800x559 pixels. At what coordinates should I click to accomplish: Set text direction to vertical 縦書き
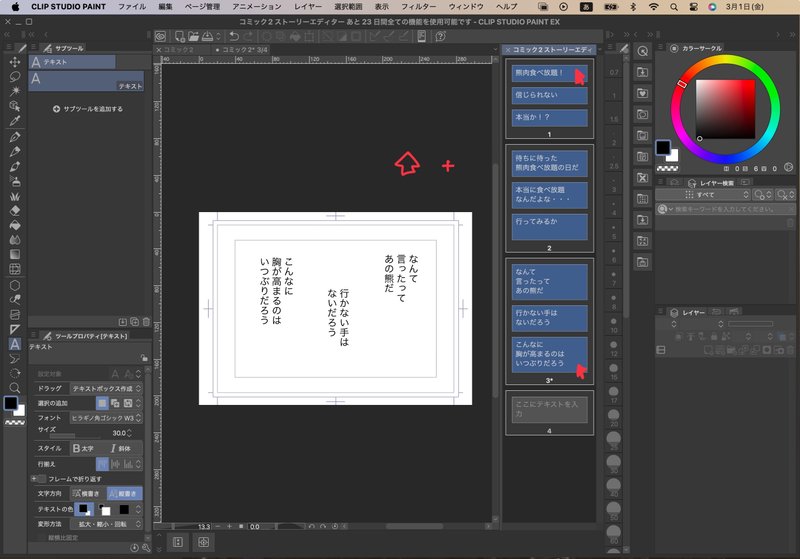(x=124, y=493)
